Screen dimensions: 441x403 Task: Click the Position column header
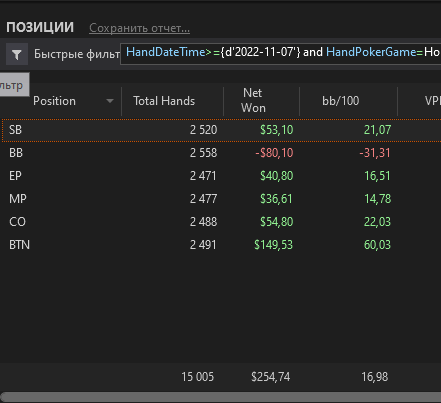click(x=54, y=101)
